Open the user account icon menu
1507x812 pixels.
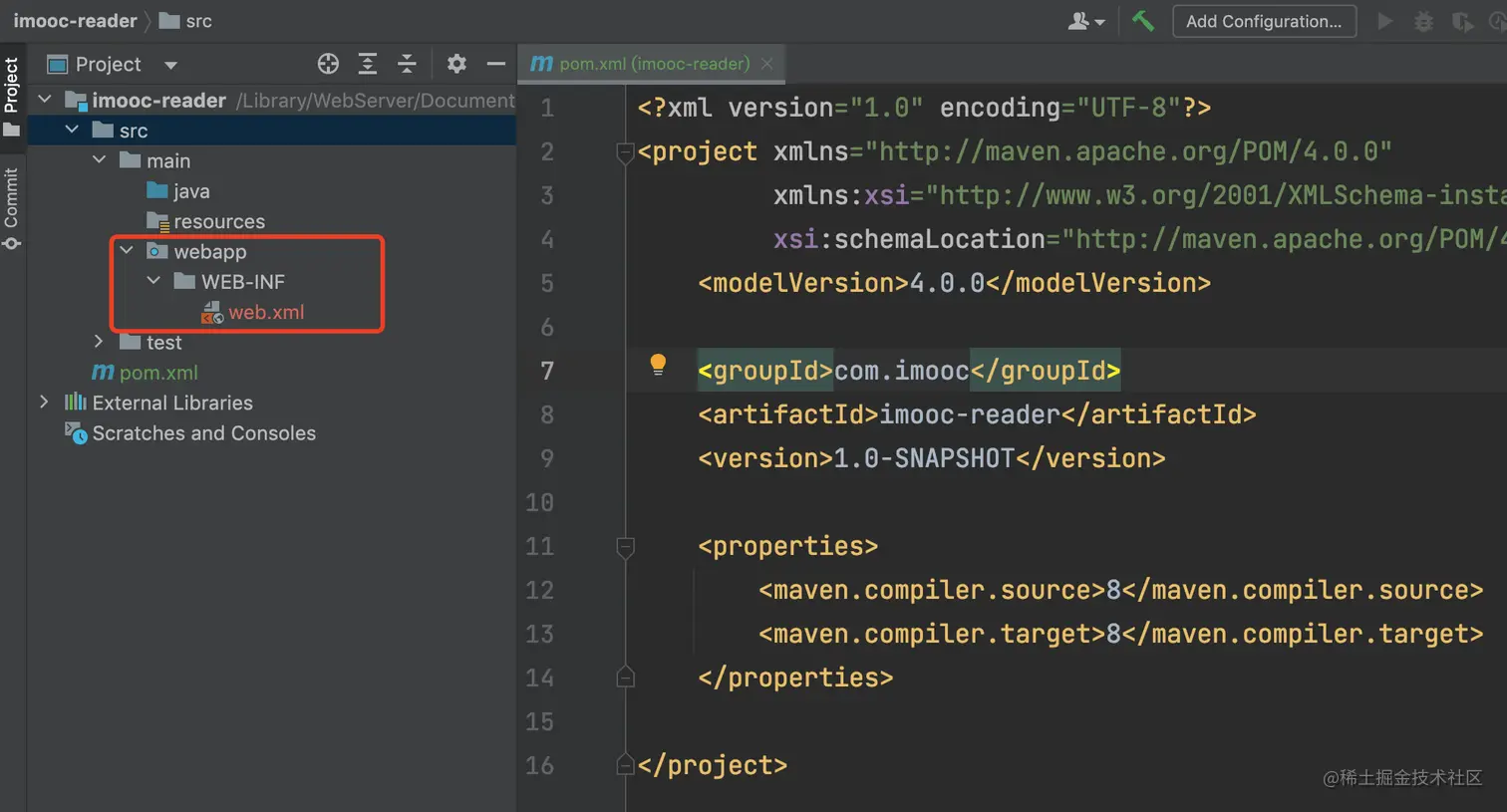coord(1086,21)
